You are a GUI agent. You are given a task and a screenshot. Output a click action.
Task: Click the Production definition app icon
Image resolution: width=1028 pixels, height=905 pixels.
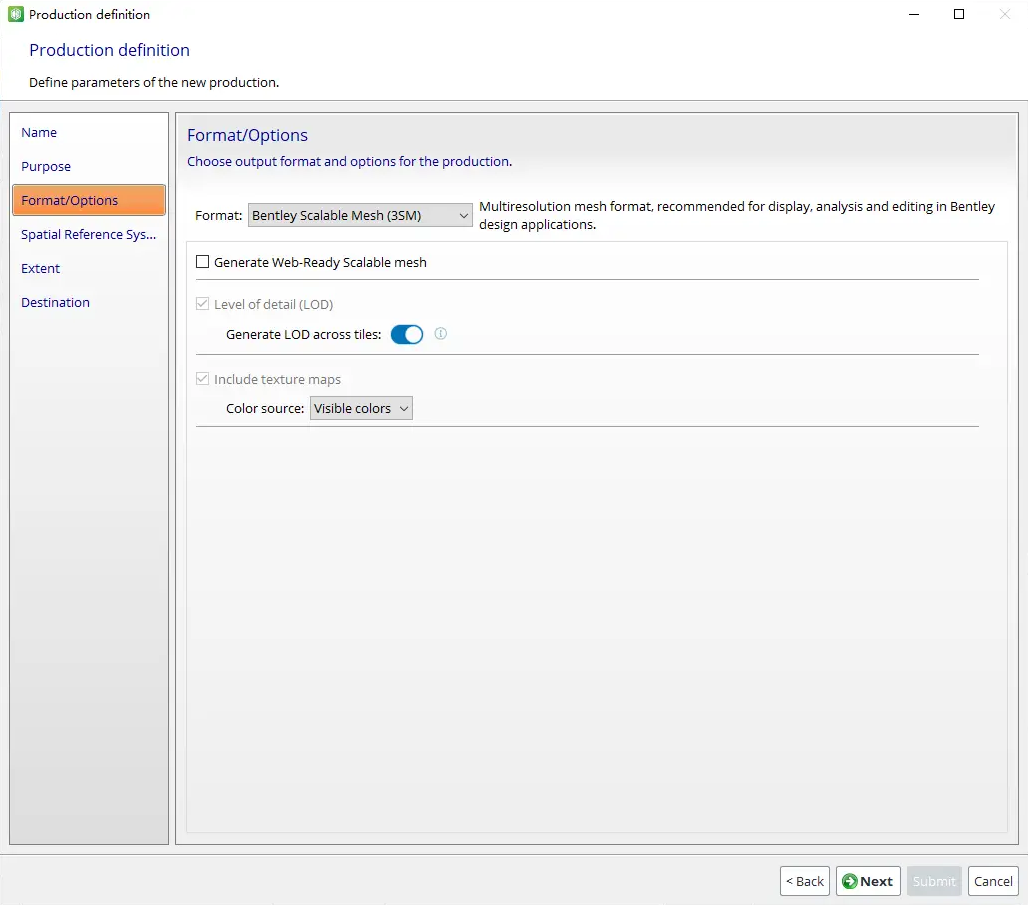click(x=16, y=14)
